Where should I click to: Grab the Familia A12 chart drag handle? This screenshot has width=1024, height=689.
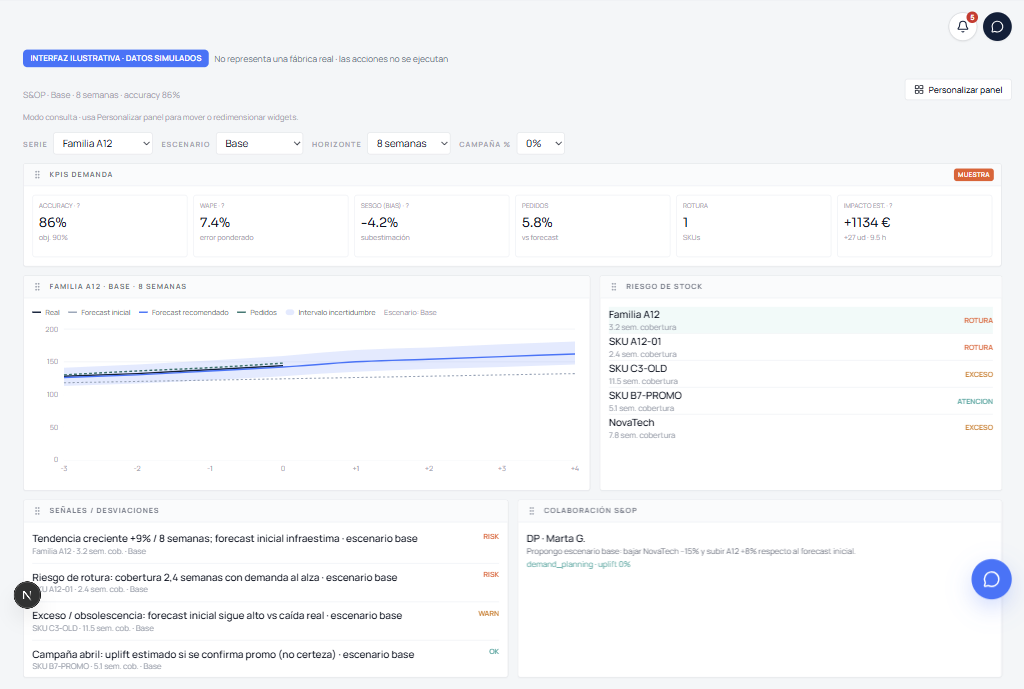[37, 287]
